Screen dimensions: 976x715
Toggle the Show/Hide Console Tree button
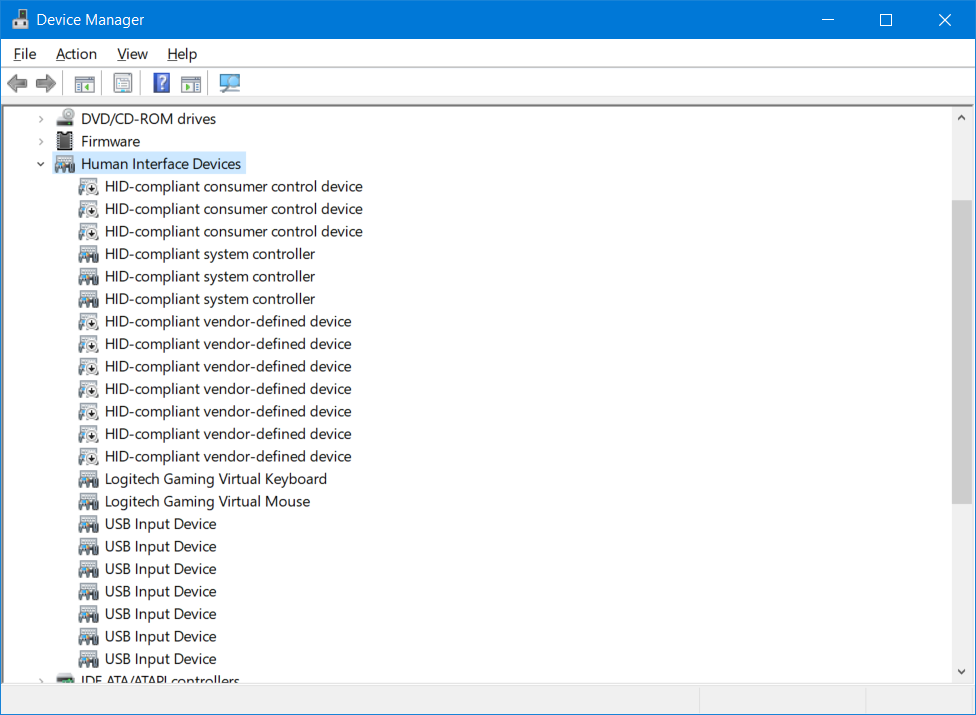(85, 83)
